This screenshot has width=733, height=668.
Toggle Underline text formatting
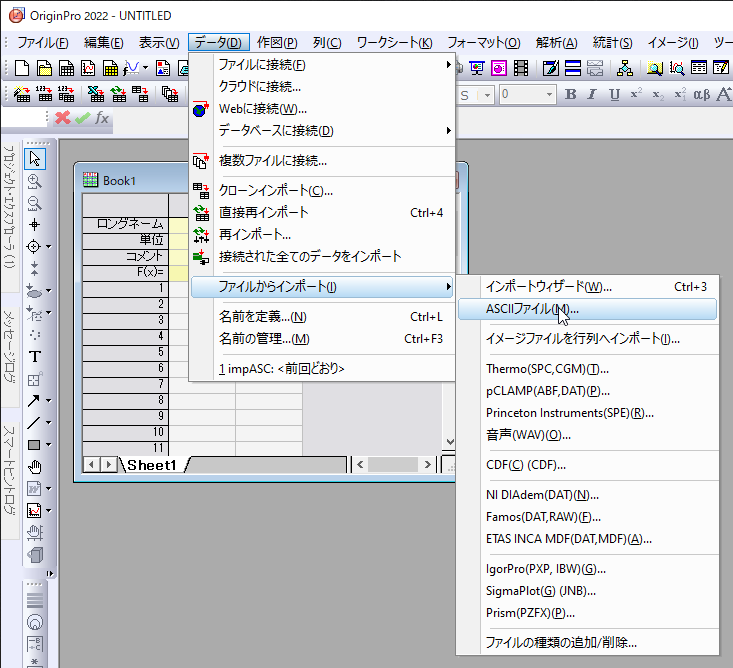click(x=614, y=94)
